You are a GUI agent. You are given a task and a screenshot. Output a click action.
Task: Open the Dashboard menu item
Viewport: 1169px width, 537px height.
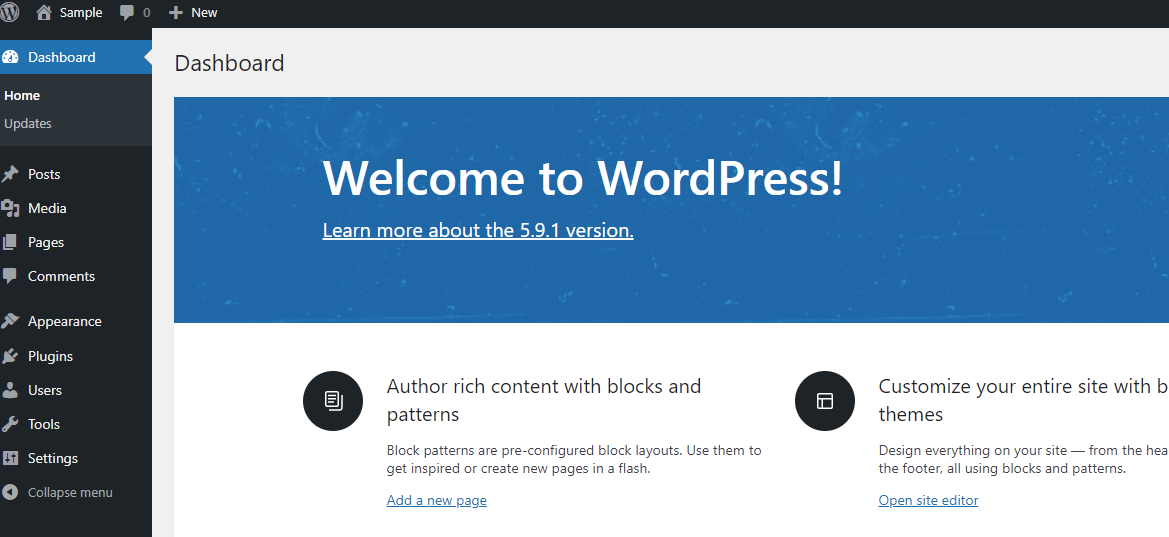point(75,57)
